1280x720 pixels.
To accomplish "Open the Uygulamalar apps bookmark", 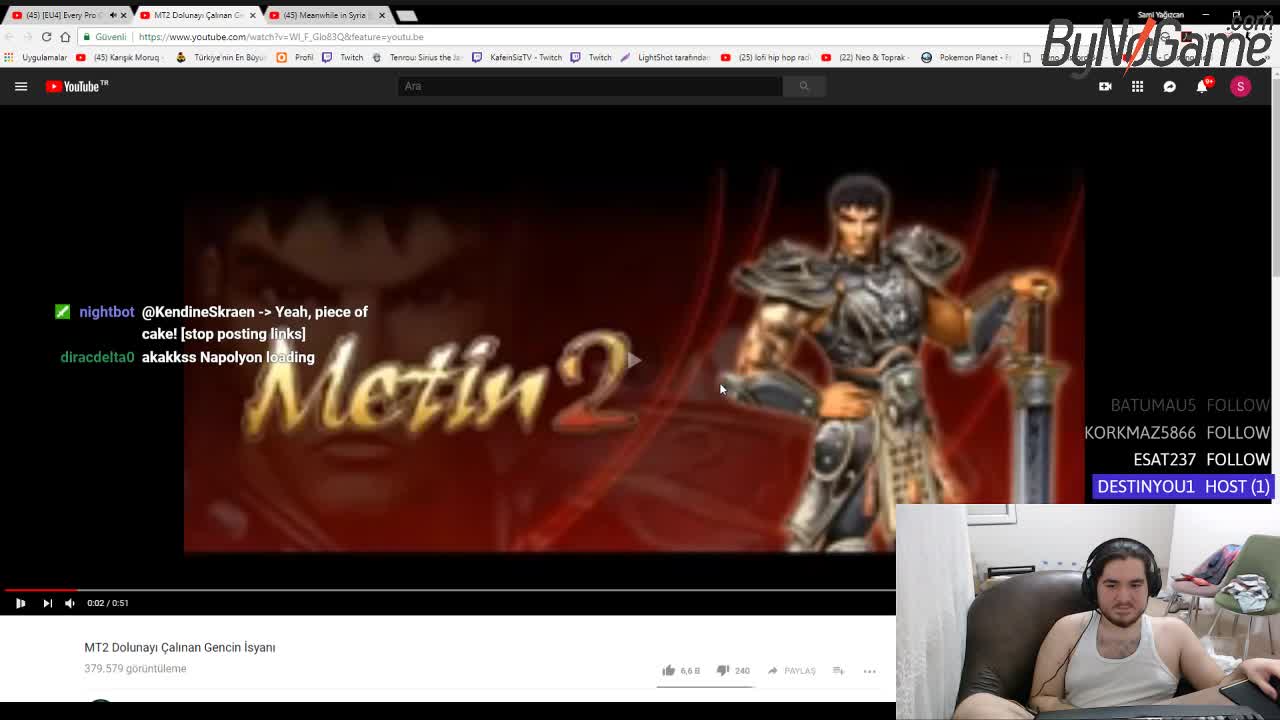I will pos(36,57).
